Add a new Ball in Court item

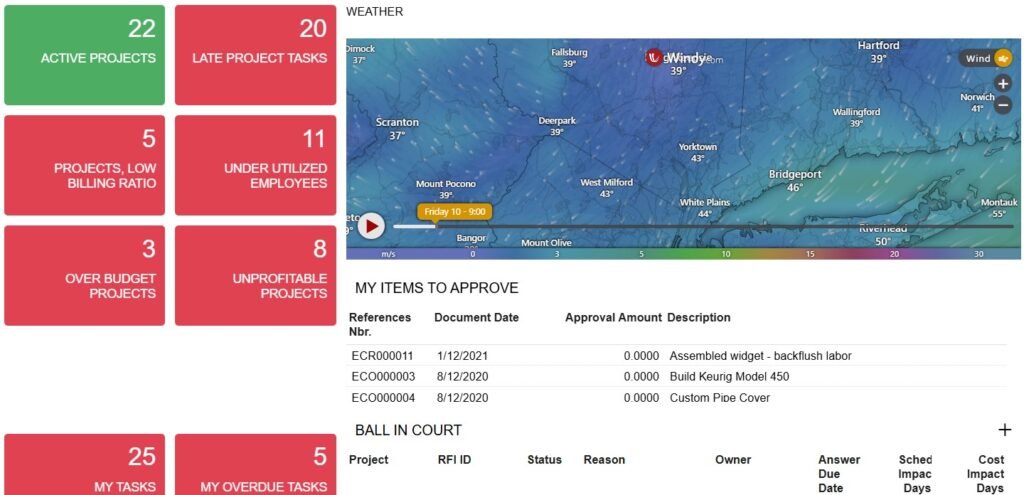click(x=1004, y=430)
